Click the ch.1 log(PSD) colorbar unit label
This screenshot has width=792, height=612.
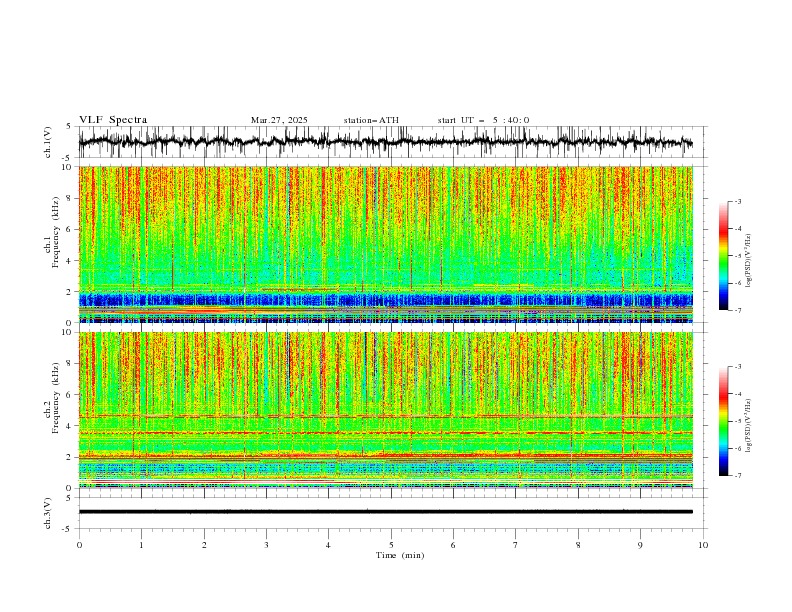click(x=748, y=261)
